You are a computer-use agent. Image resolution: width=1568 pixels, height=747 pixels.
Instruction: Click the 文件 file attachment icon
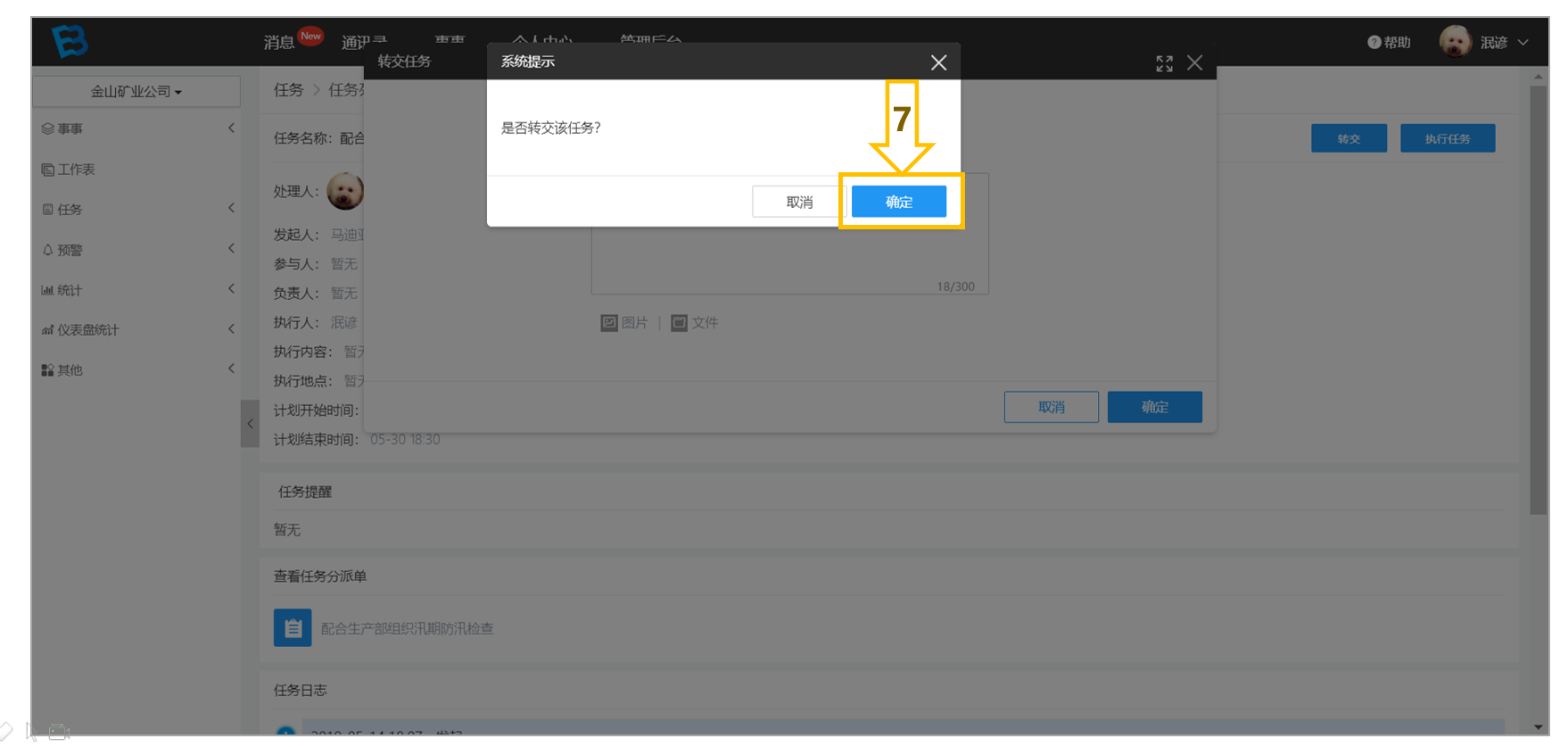point(680,323)
